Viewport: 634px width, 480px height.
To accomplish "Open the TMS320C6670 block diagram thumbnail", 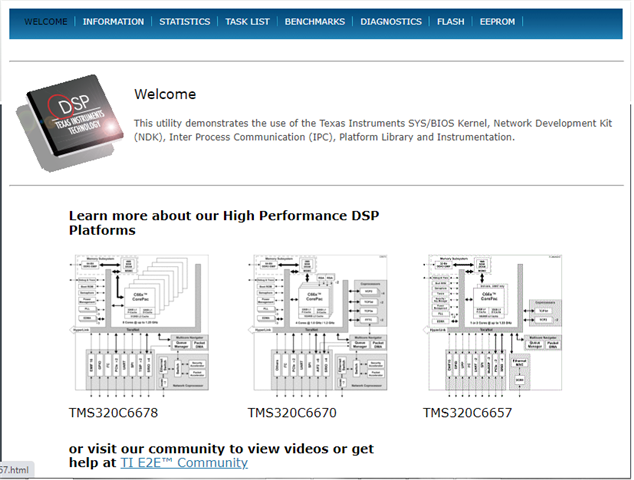I will tap(318, 325).
